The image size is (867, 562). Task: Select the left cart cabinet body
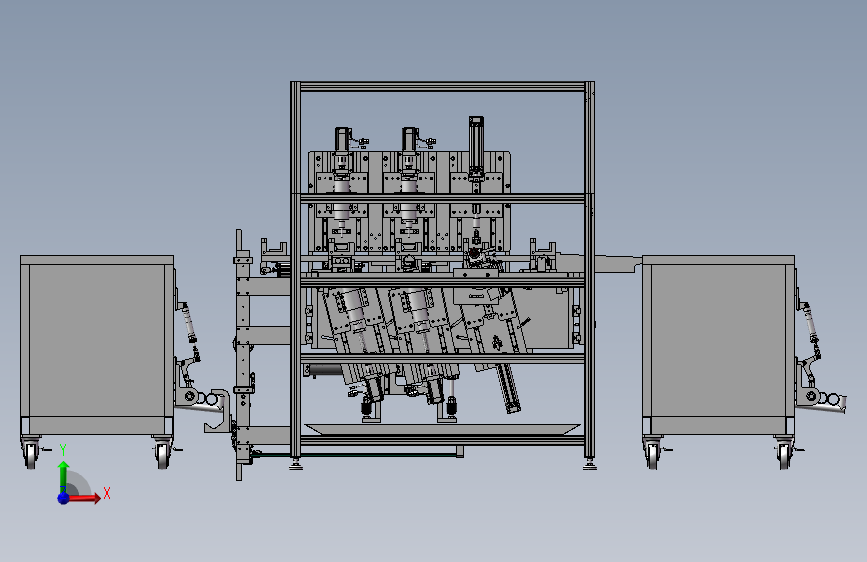coord(97,345)
